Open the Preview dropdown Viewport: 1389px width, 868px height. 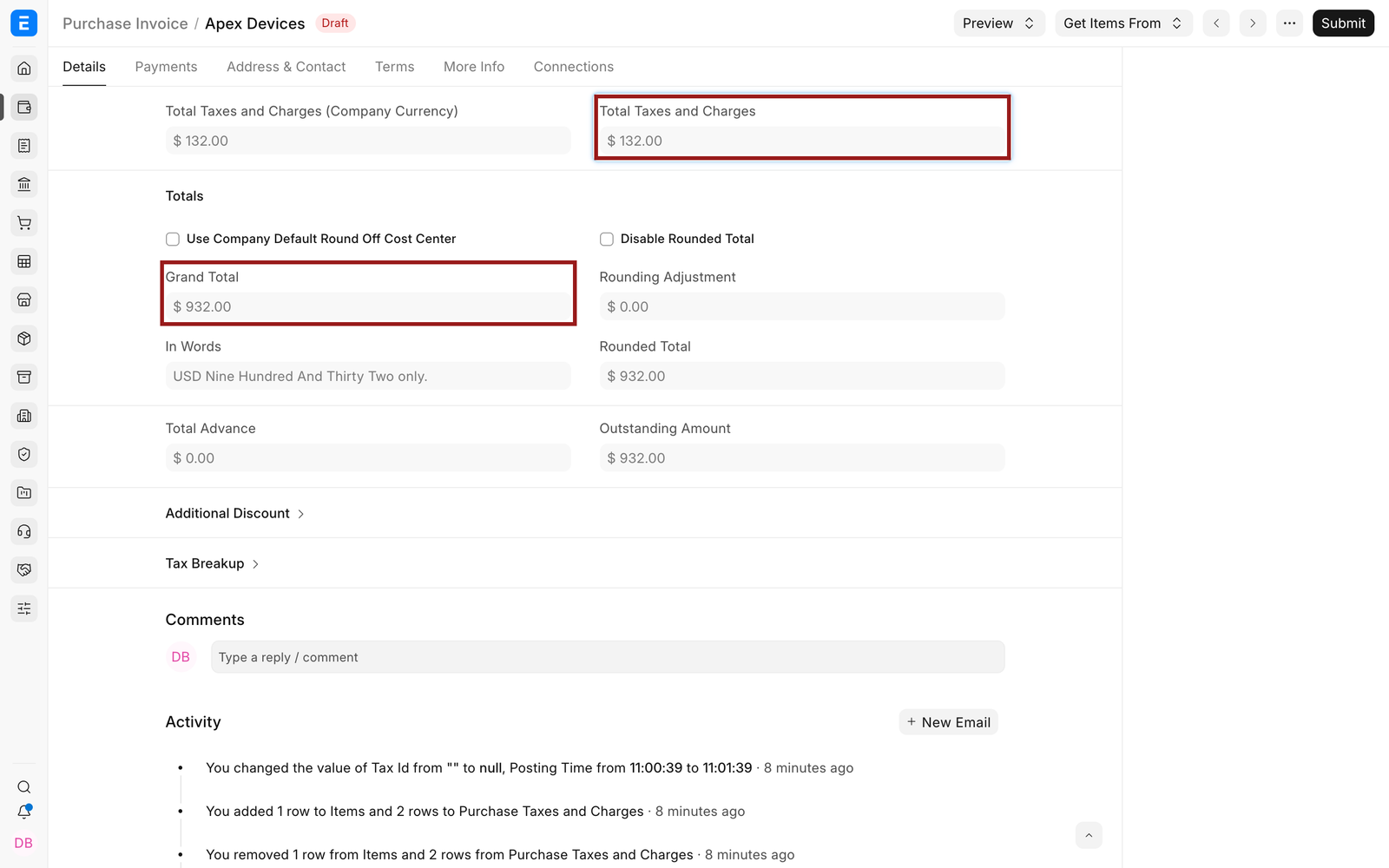(x=999, y=23)
